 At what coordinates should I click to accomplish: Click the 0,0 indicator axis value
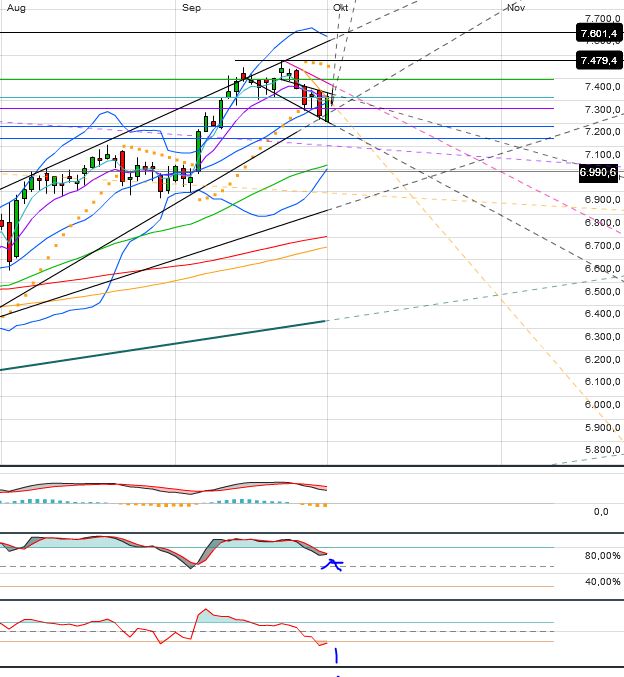[x=601, y=512]
